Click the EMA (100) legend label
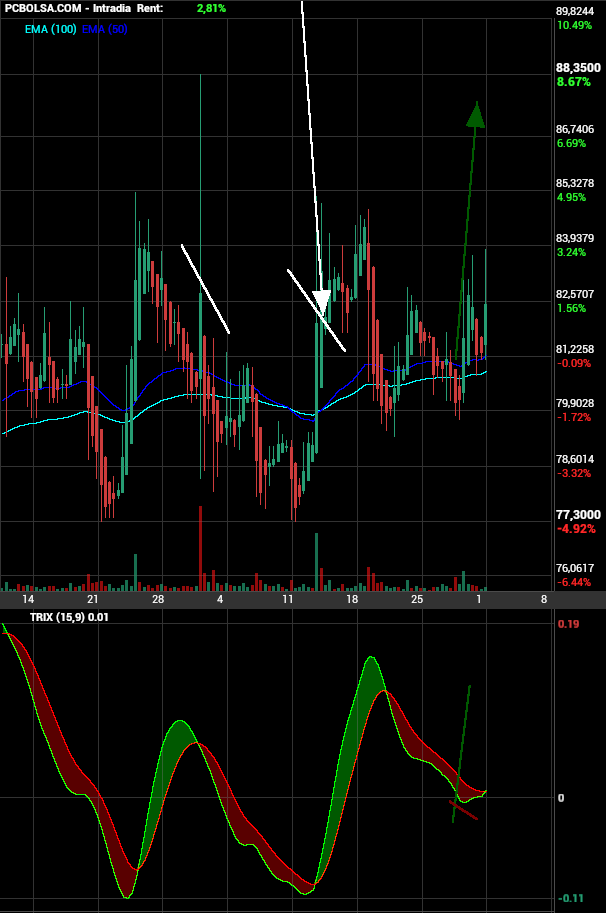Image resolution: width=606 pixels, height=913 pixels. pyautogui.click(x=51, y=29)
